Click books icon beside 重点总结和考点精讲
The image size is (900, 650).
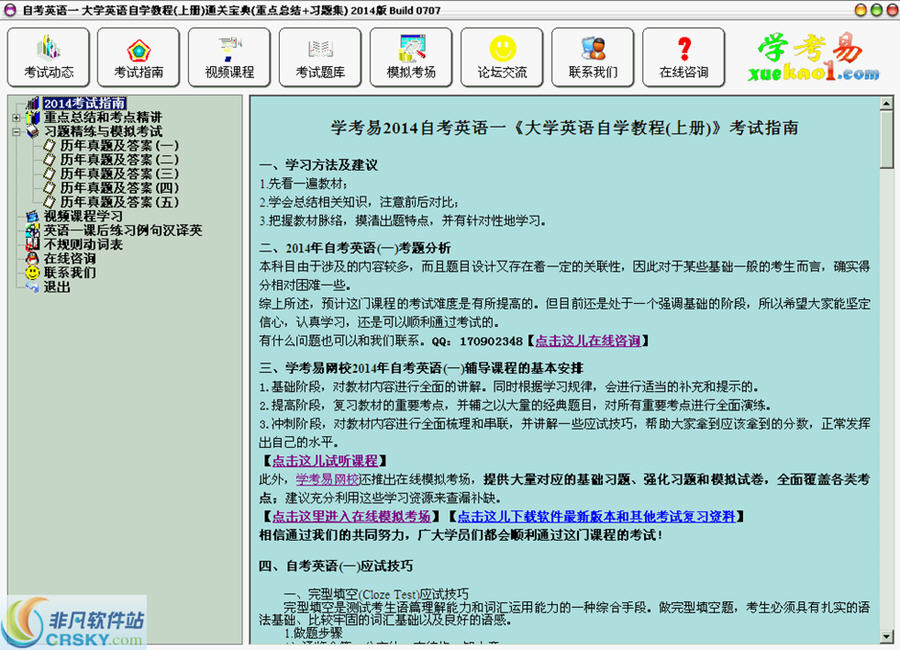point(33,117)
